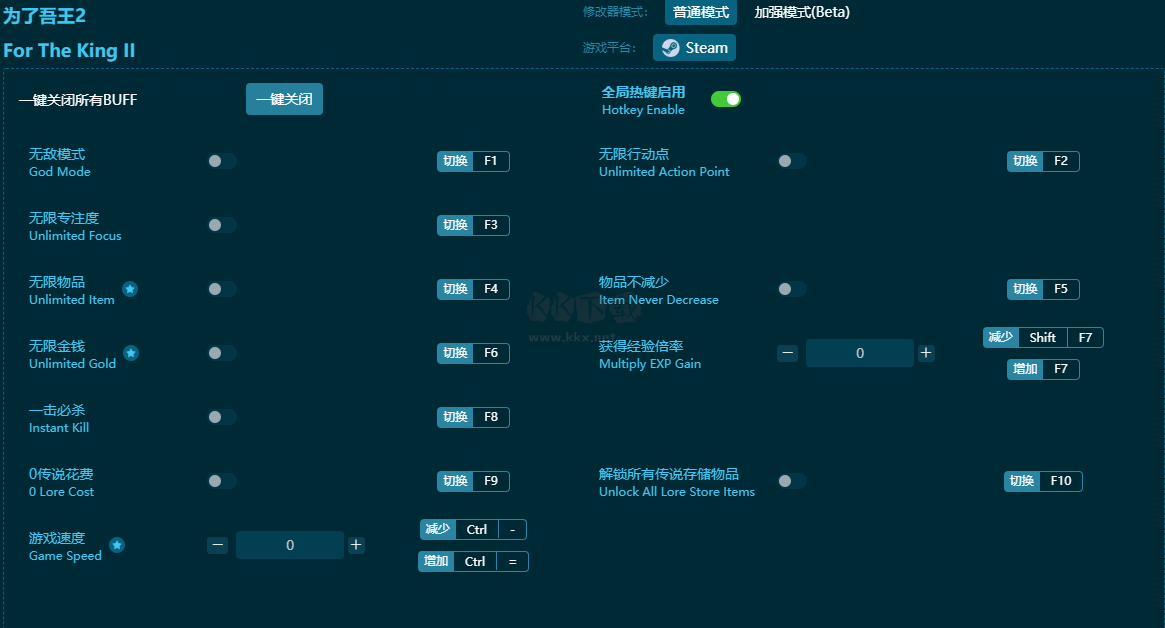Click the 一键关闭所有BUFF label
Image resolution: width=1165 pixels, height=628 pixels.
point(78,100)
